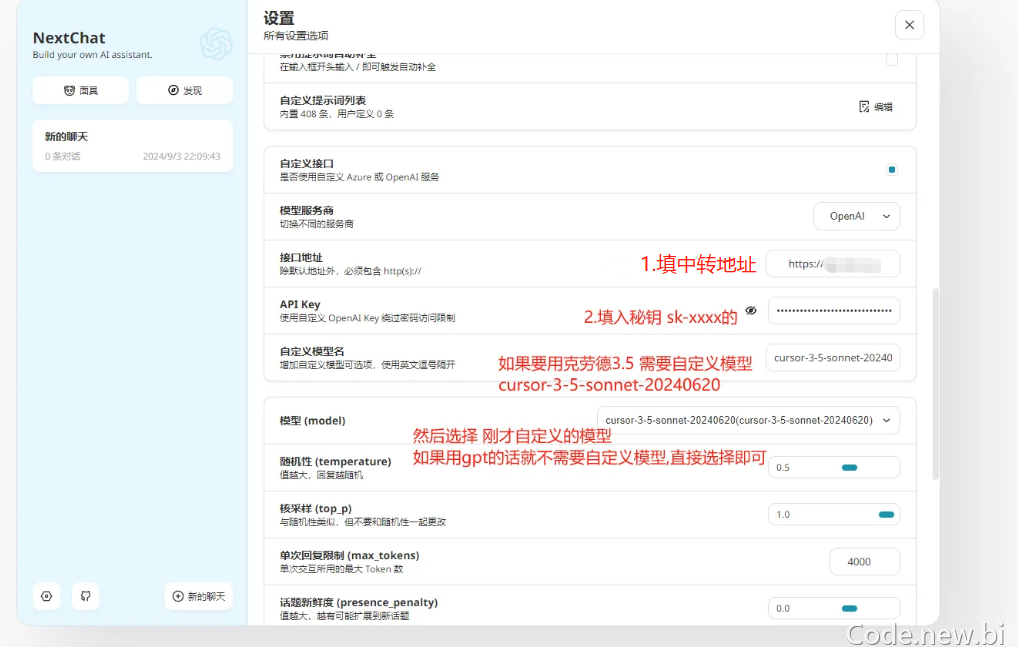Viewport: 1018px width, 647px height.
Task: Click the API Key password field
Action: click(x=834, y=311)
